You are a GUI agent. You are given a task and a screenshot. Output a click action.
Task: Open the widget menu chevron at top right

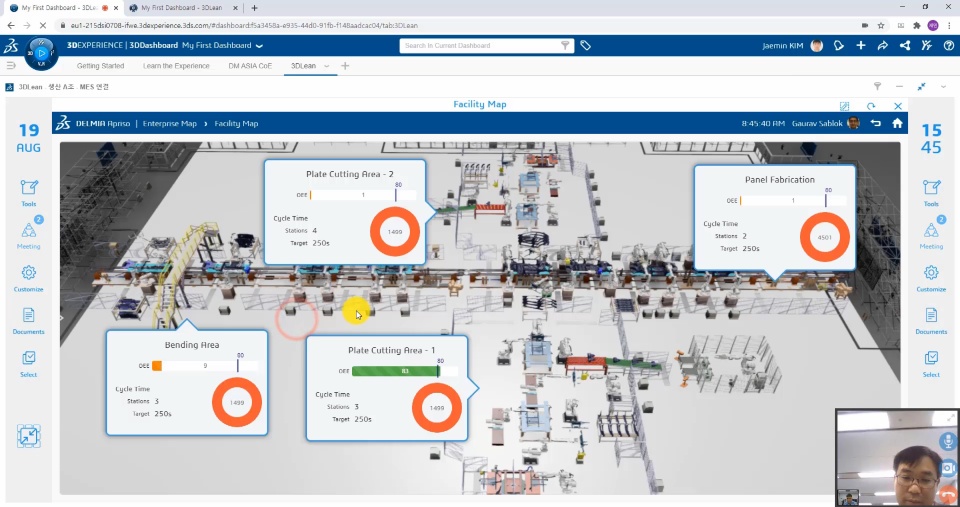pyautogui.click(x=943, y=86)
